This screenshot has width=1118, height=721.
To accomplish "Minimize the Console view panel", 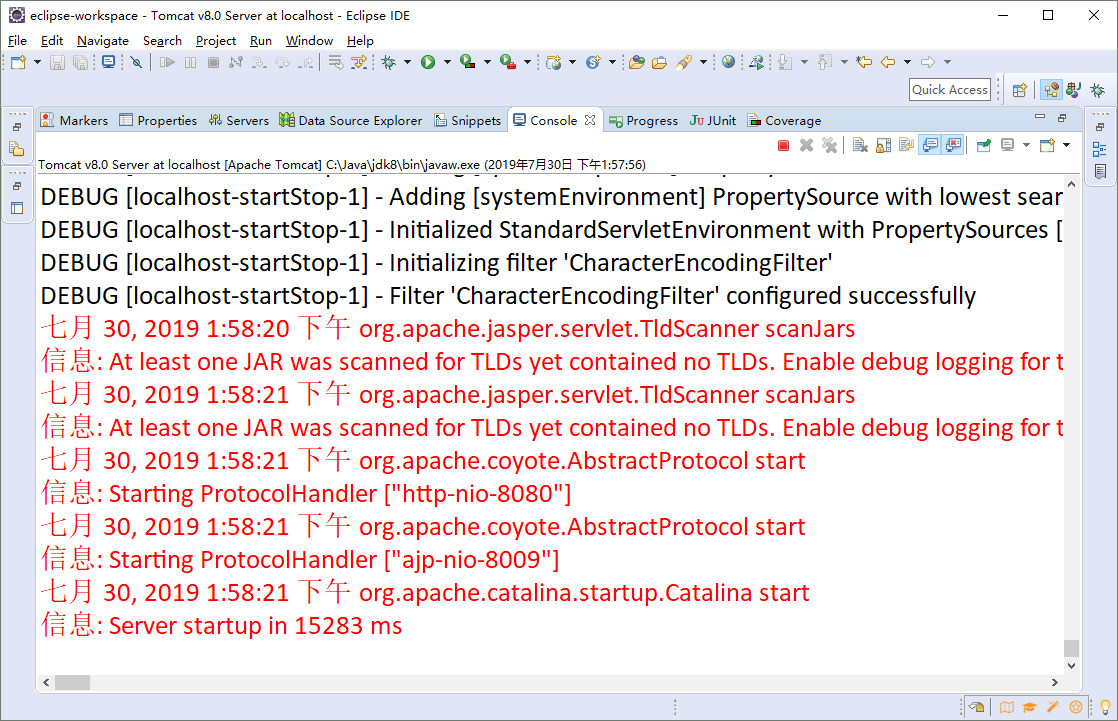I will pyautogui.click(x=1040, y=117).
